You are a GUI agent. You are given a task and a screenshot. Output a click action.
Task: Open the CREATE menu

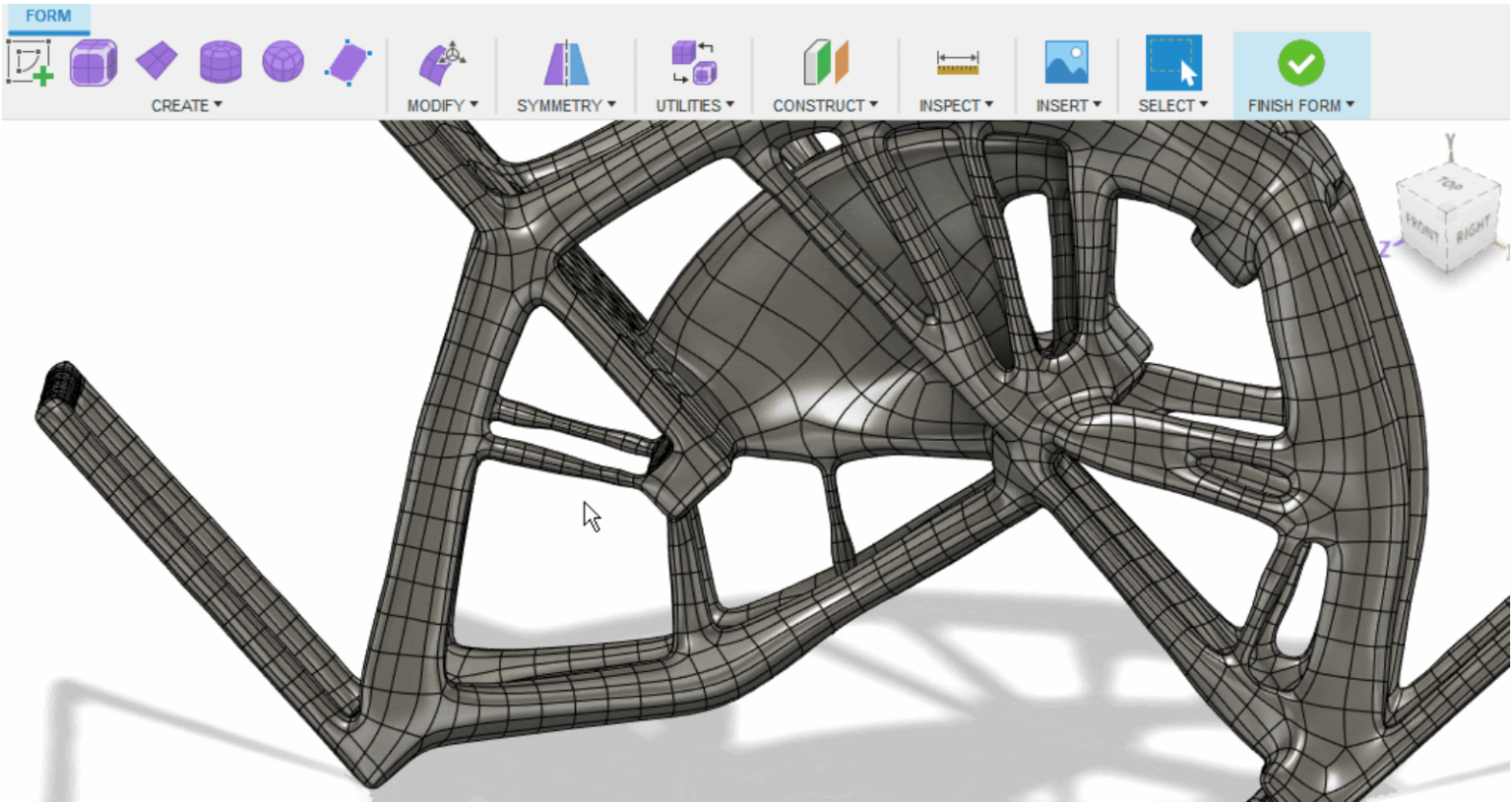pos(182,105)
